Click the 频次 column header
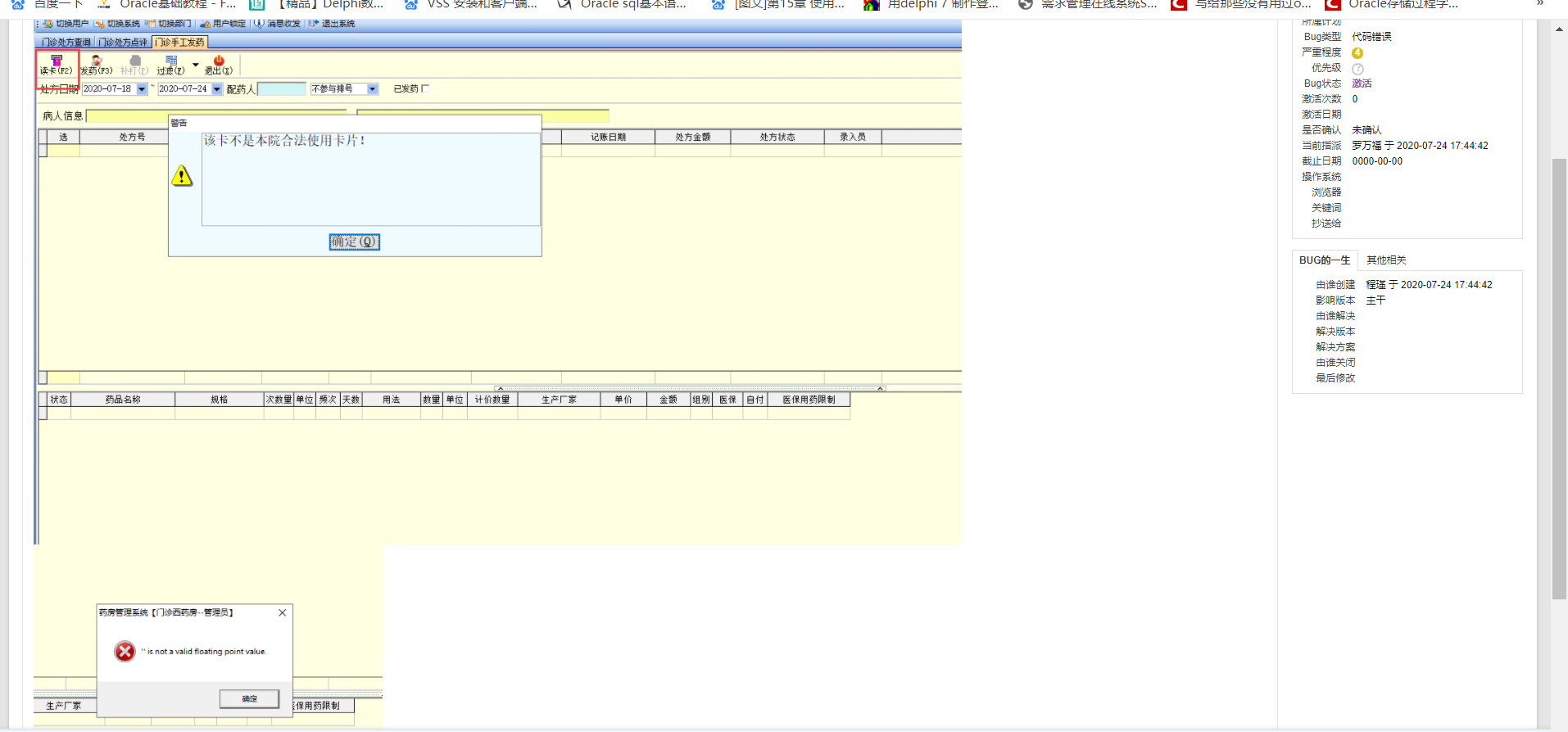The image size is (1568, 732). 328,400
